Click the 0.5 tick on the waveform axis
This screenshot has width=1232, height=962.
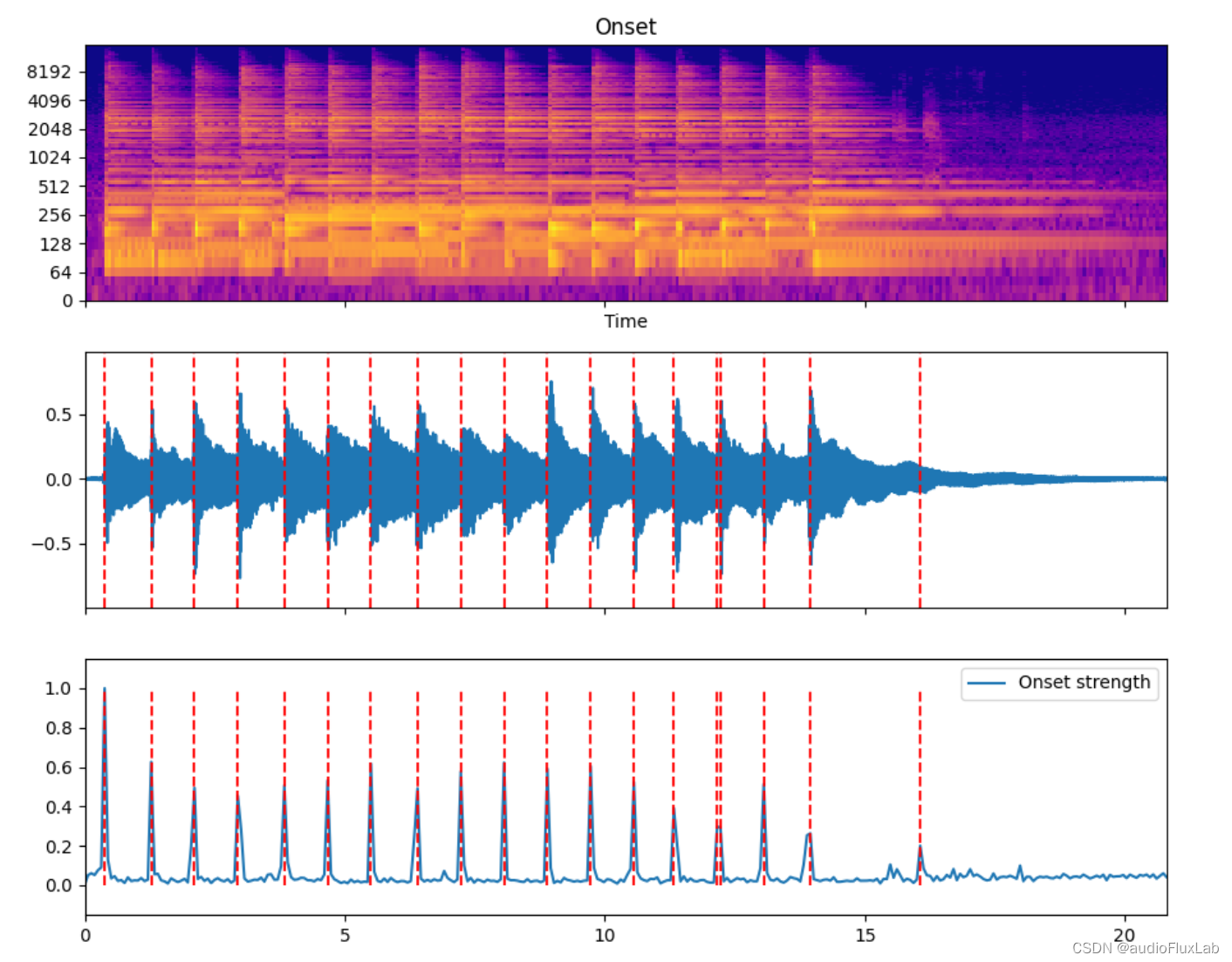[58, 416]
